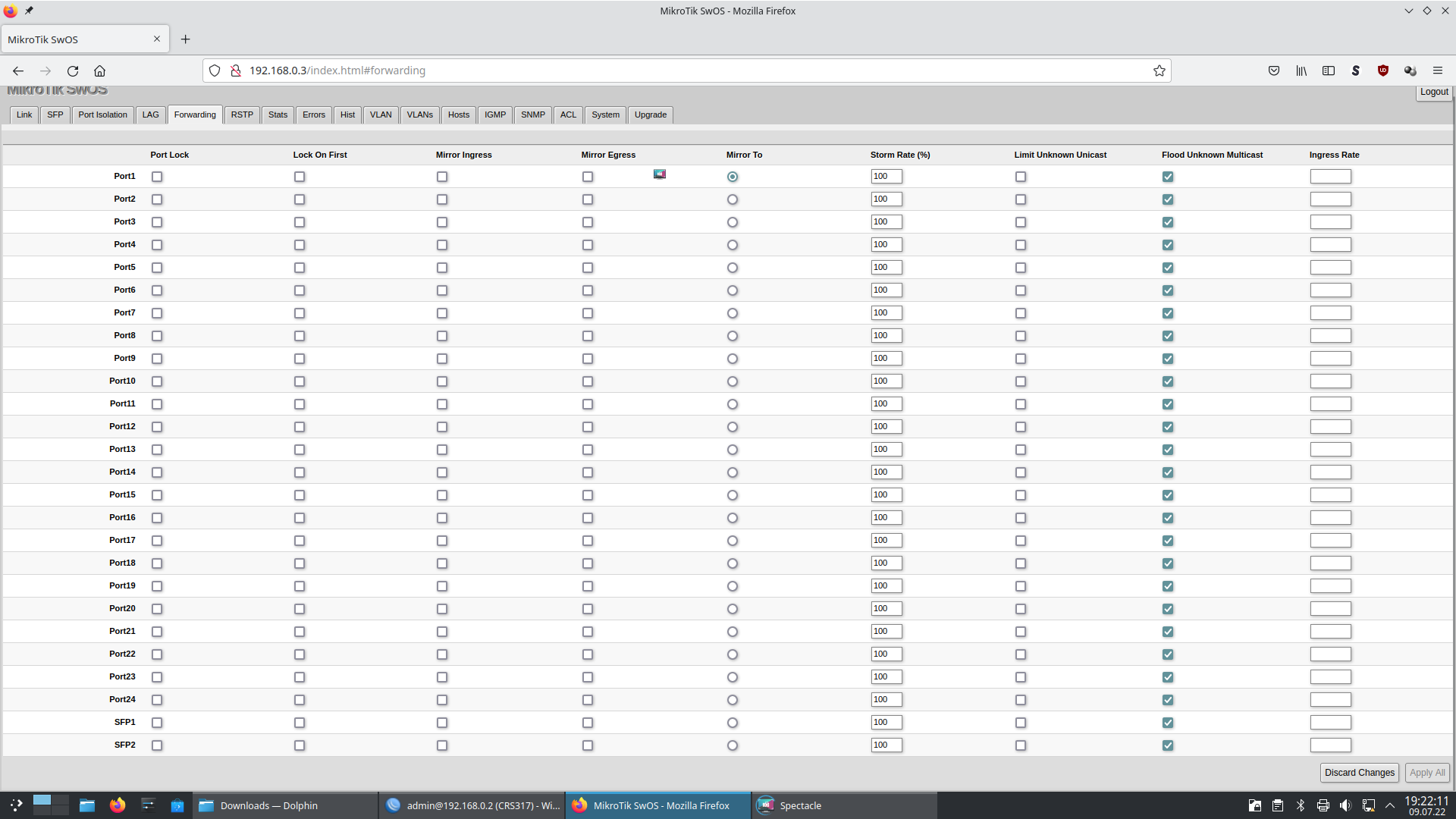Viewport: 1456px width, 819px height.
Task: Toggle the Firefox sidebar view
Action: tap(1328, 71)
